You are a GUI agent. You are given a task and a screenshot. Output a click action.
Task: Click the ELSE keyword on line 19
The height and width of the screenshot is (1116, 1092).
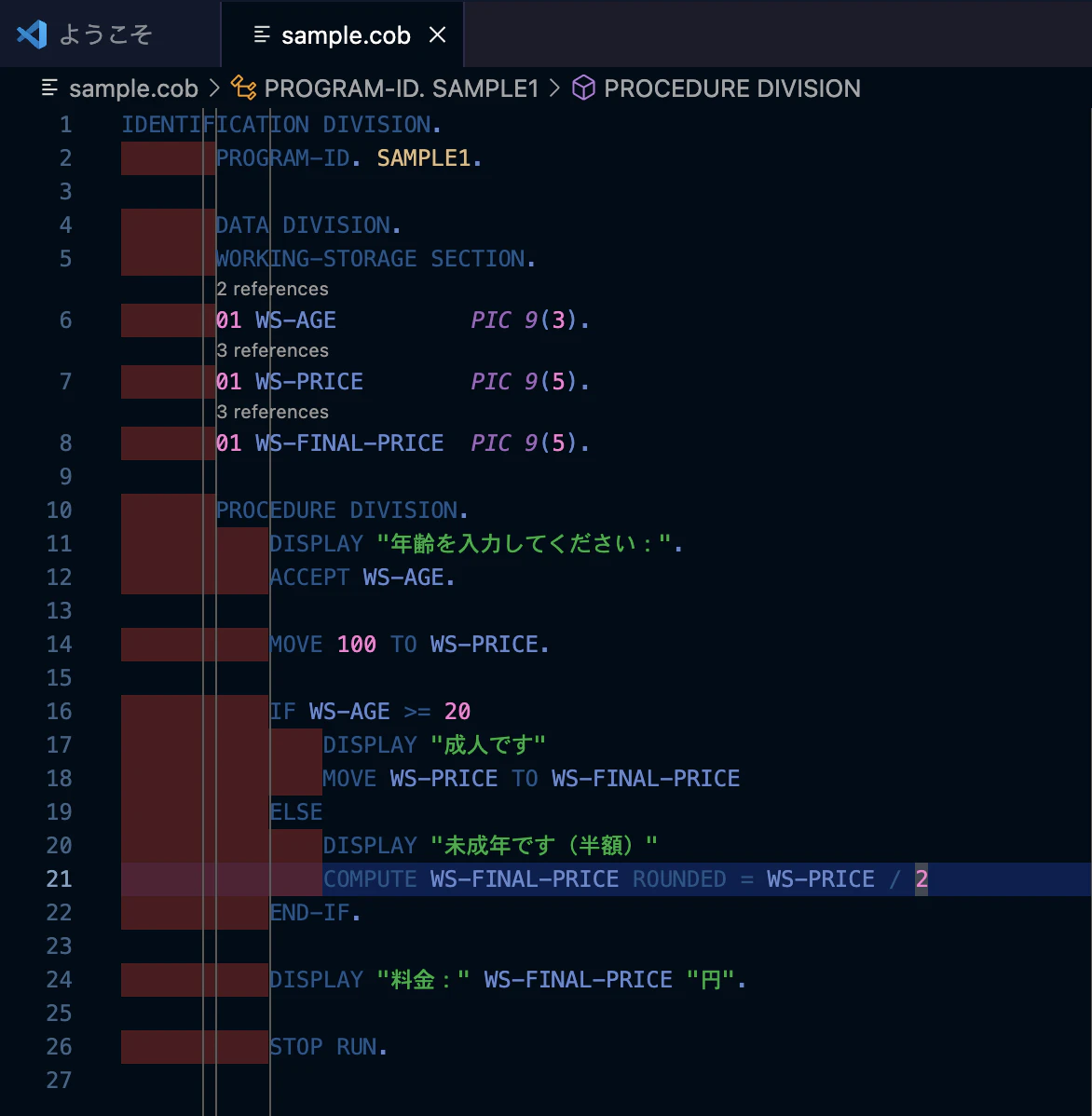click(296, 811)
